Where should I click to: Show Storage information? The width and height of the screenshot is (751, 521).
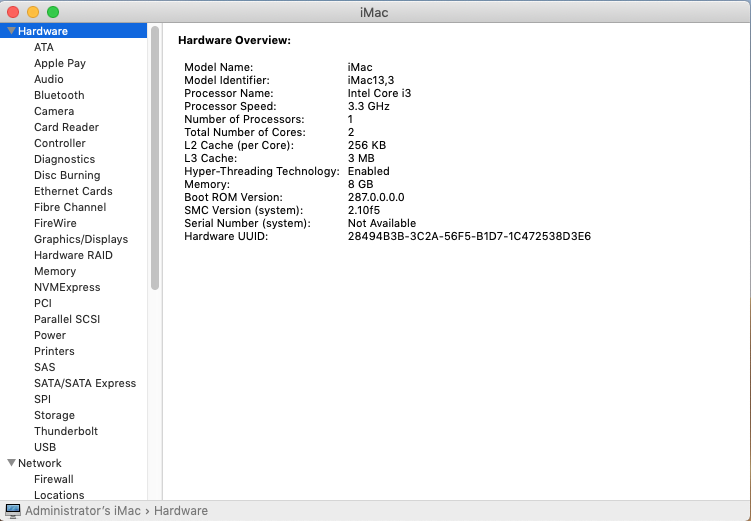click(54, 415)
